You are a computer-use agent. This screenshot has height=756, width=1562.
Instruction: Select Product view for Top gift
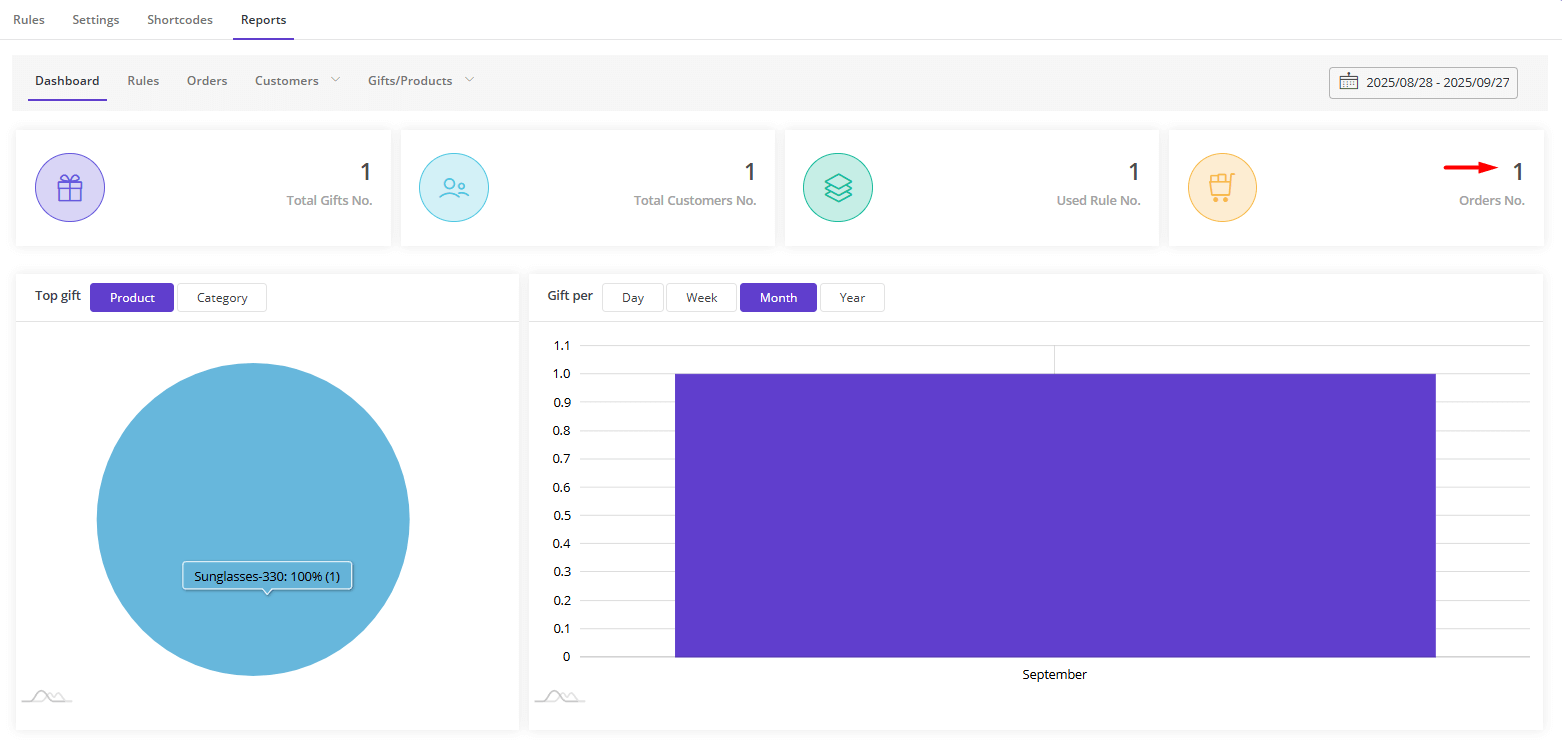pos(132,298)
